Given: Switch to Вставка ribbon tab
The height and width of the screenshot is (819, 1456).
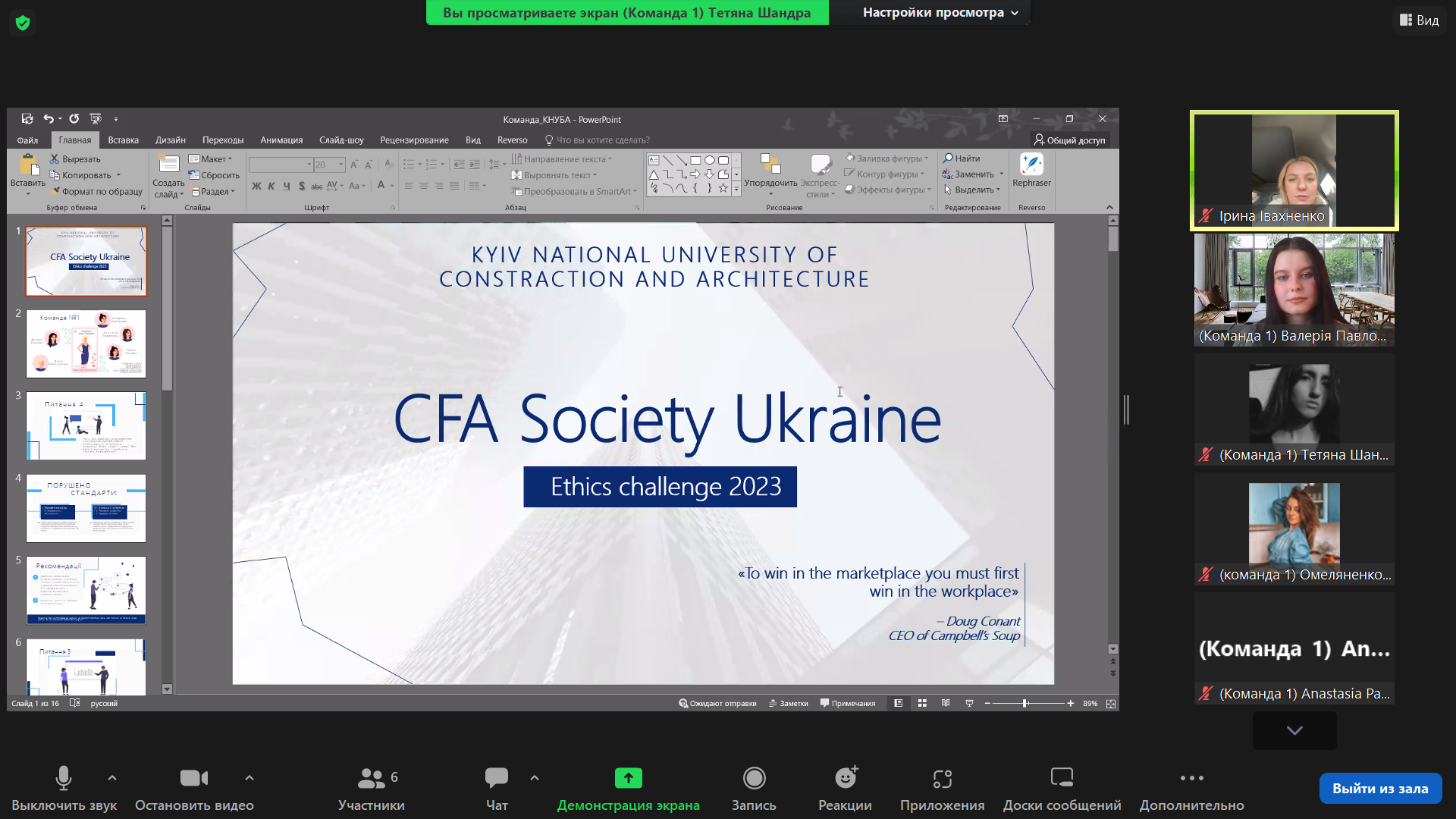Looking at the screenshot, I should point(123,140).
